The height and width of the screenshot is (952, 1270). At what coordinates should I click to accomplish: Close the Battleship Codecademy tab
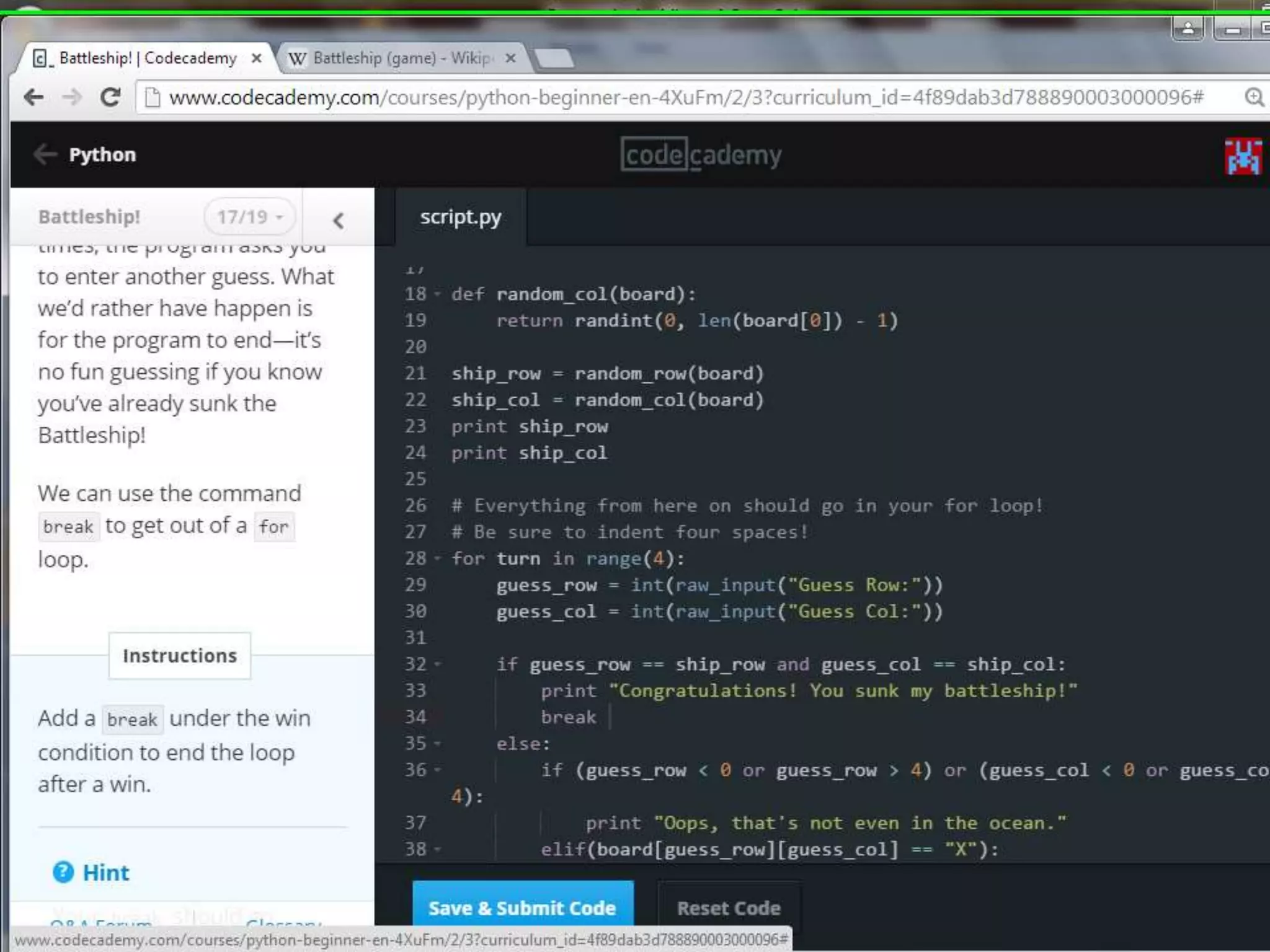(256, 58)
